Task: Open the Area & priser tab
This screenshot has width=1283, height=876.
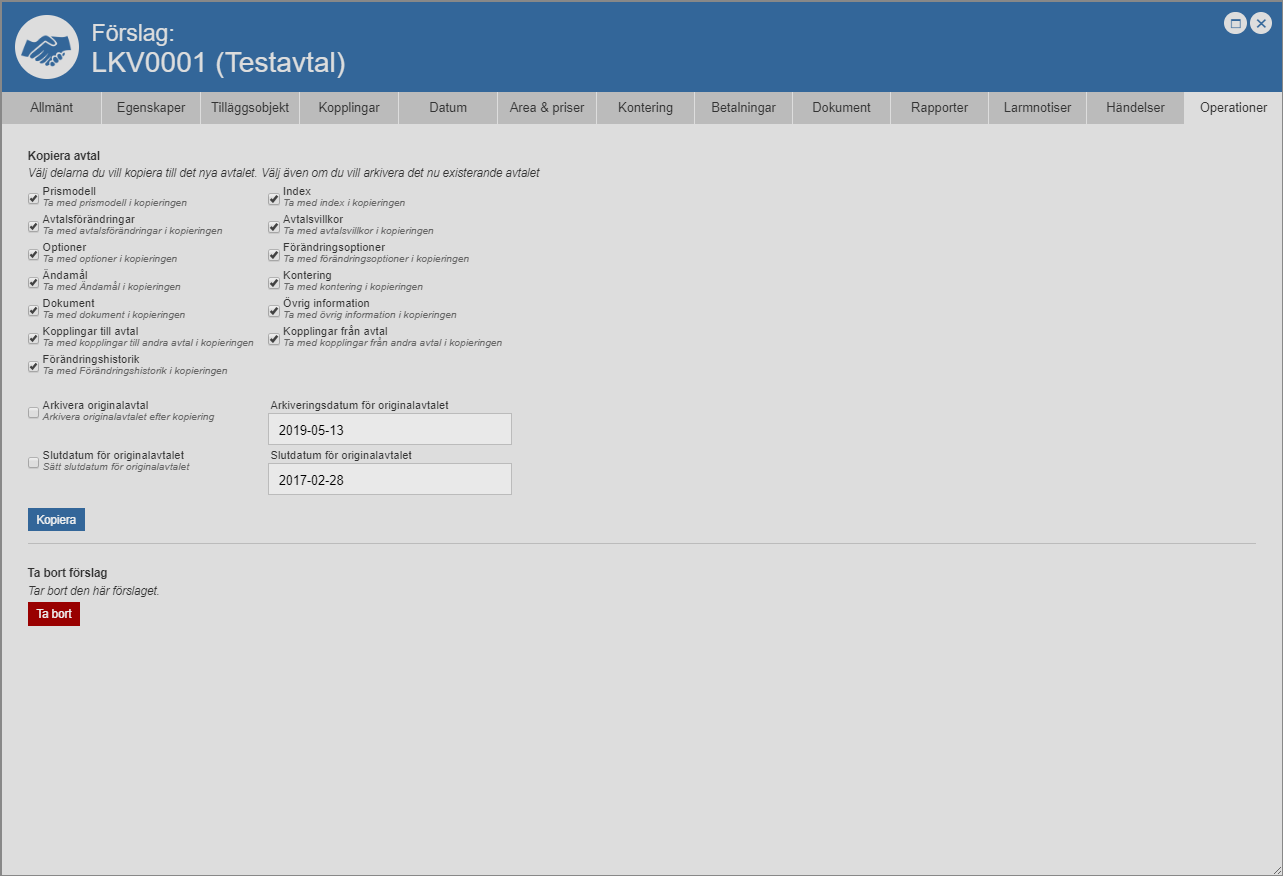Action: [547, 108]
